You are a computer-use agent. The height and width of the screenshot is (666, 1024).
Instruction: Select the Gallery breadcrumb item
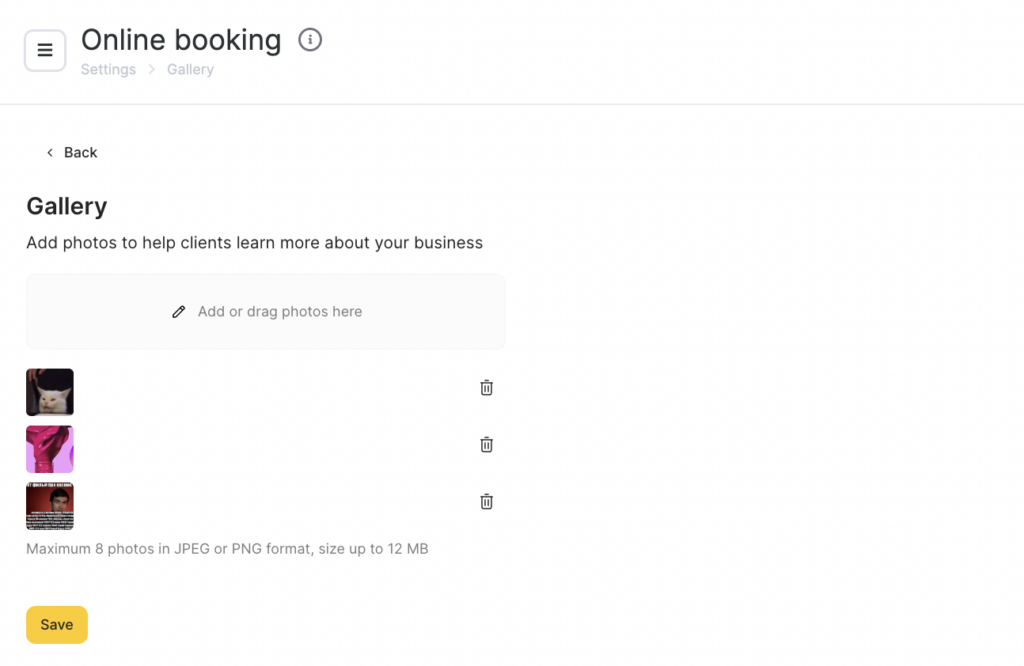point(190,70)
